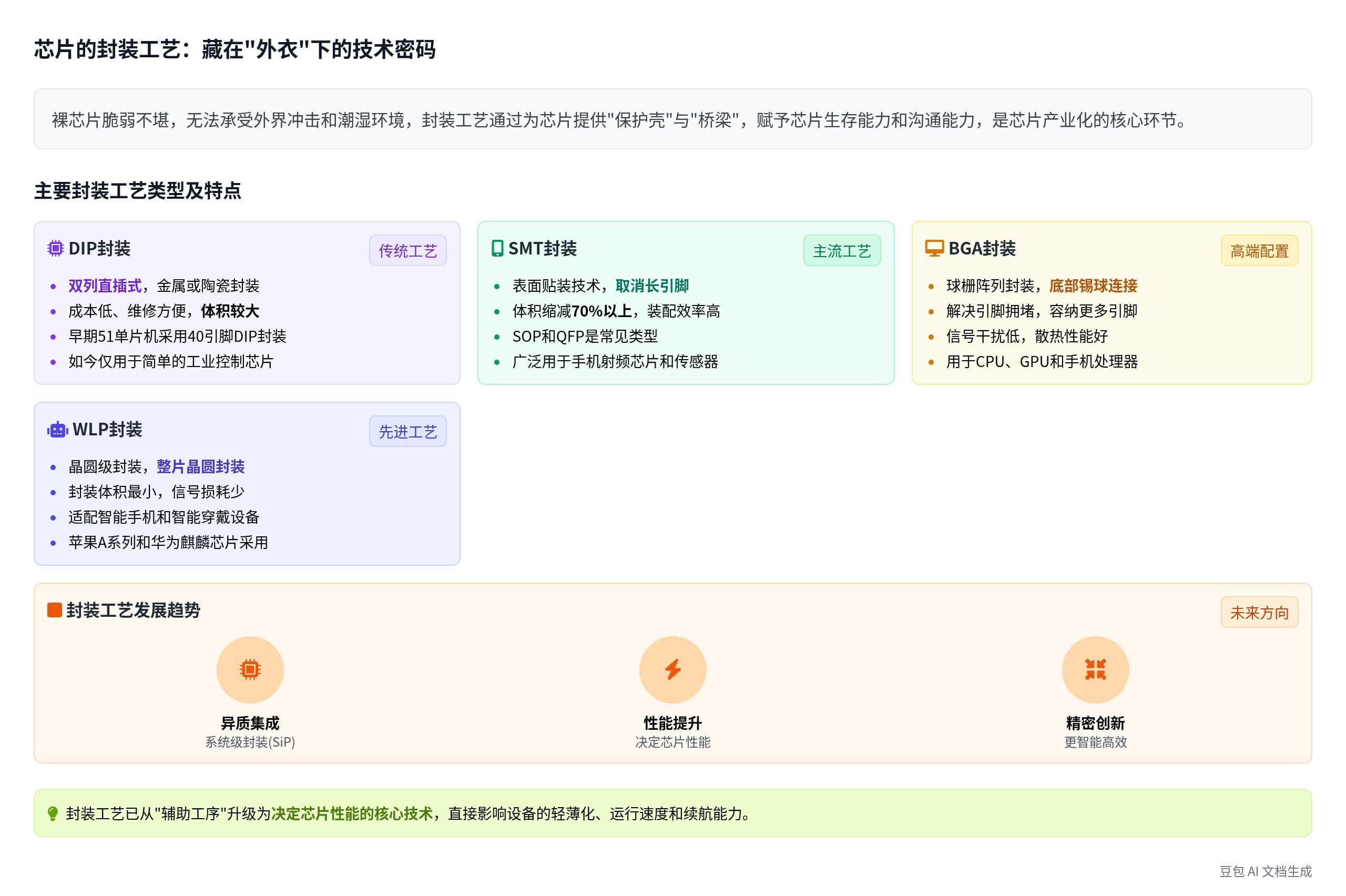1346x896 pixels.
Task: Click the lightning bolt icon above 性能提升
Action: point(672,669)
